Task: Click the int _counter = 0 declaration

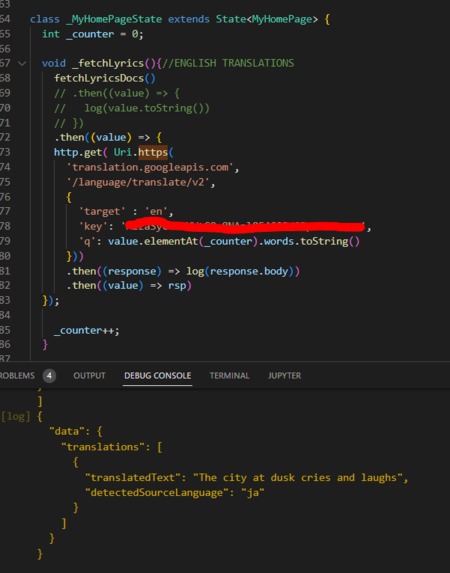Action: pos(93,34)
